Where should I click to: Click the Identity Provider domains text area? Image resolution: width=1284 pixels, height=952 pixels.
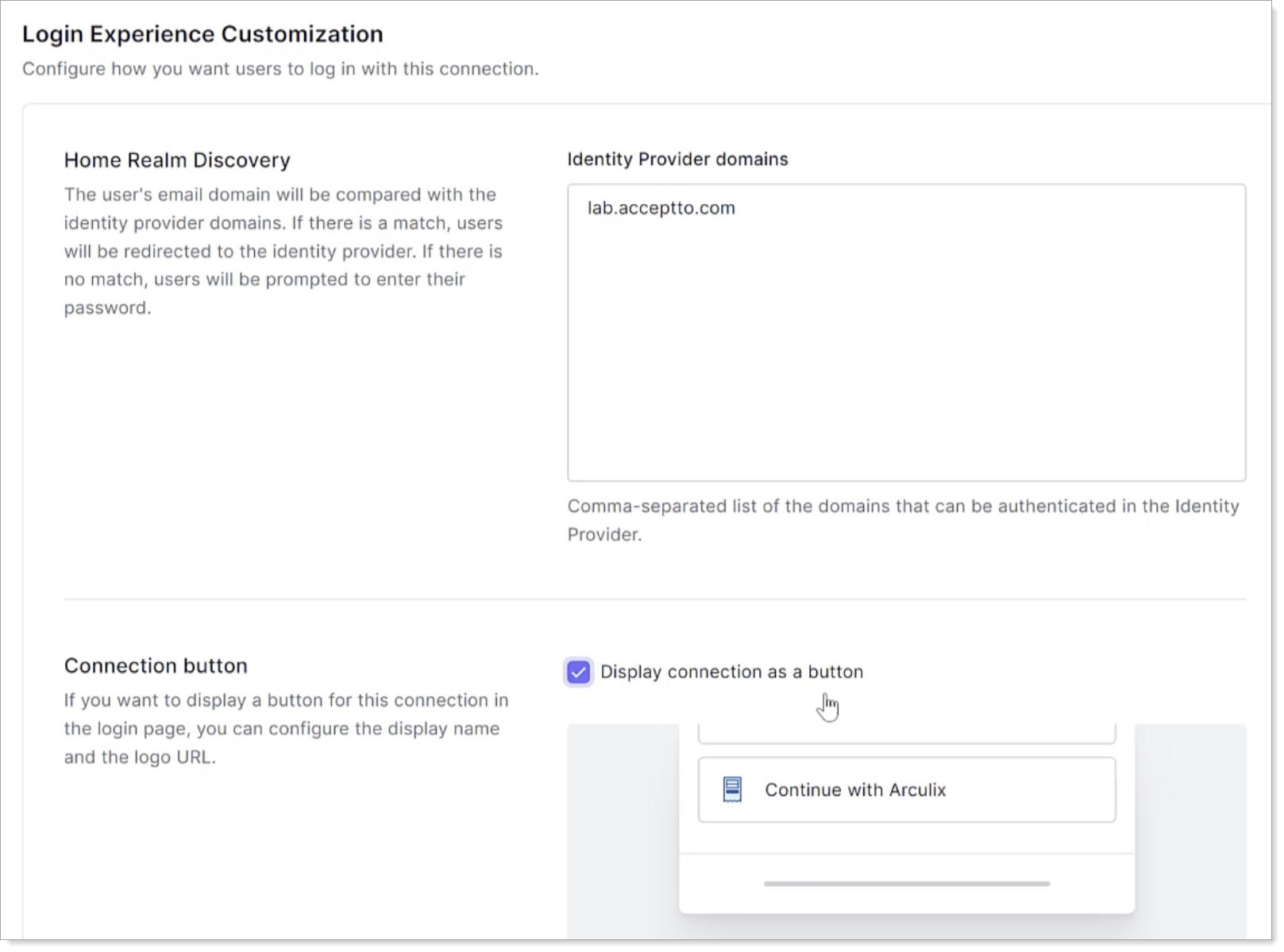coord(906,333)
